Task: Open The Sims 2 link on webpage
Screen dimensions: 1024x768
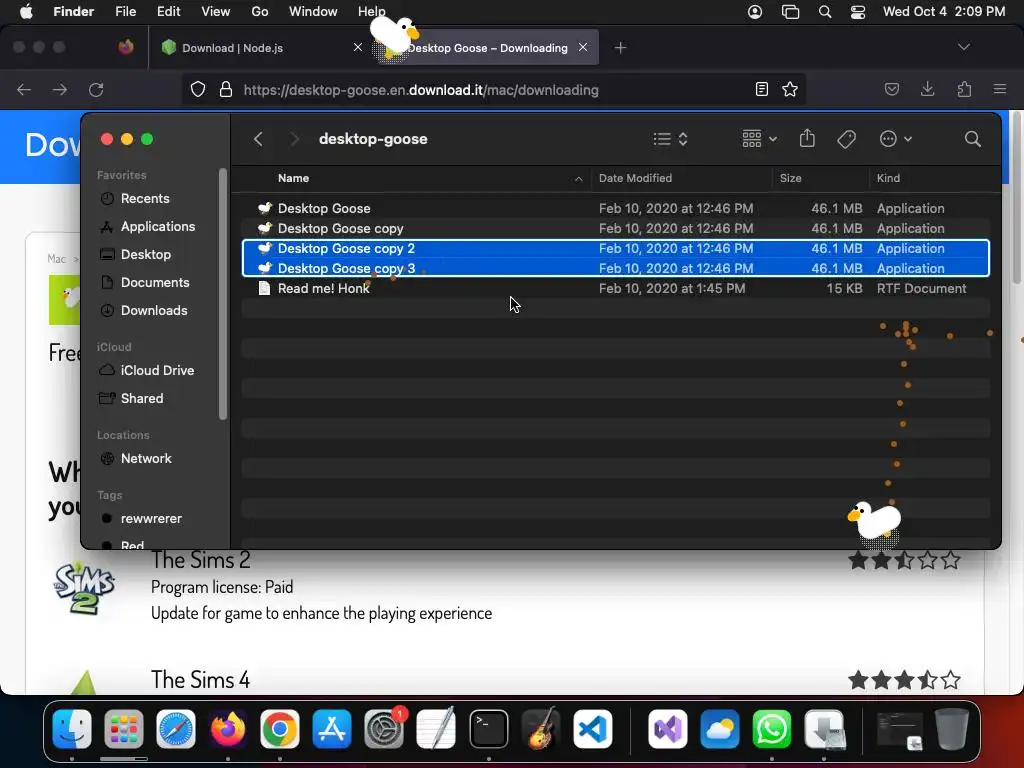Action: tap(200, 560)
